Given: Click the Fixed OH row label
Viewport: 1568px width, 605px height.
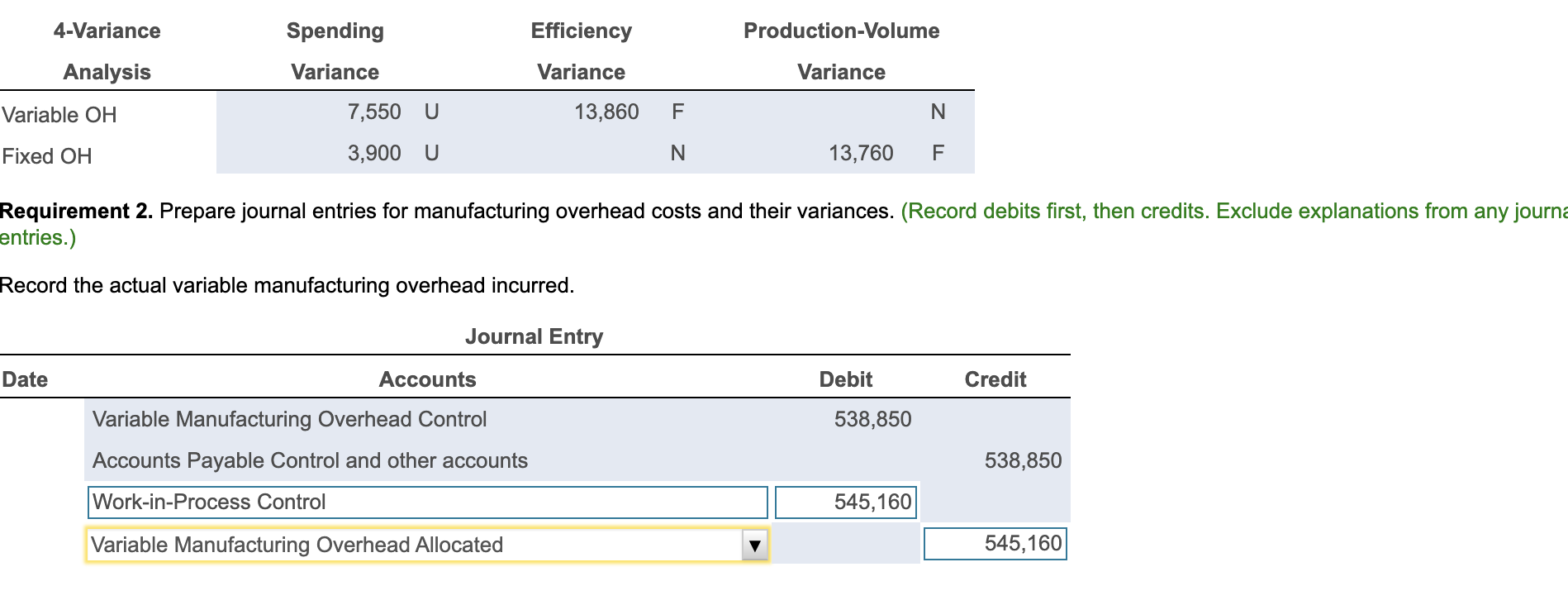Looking at the screenshot, I should click(x=47, y=156).
